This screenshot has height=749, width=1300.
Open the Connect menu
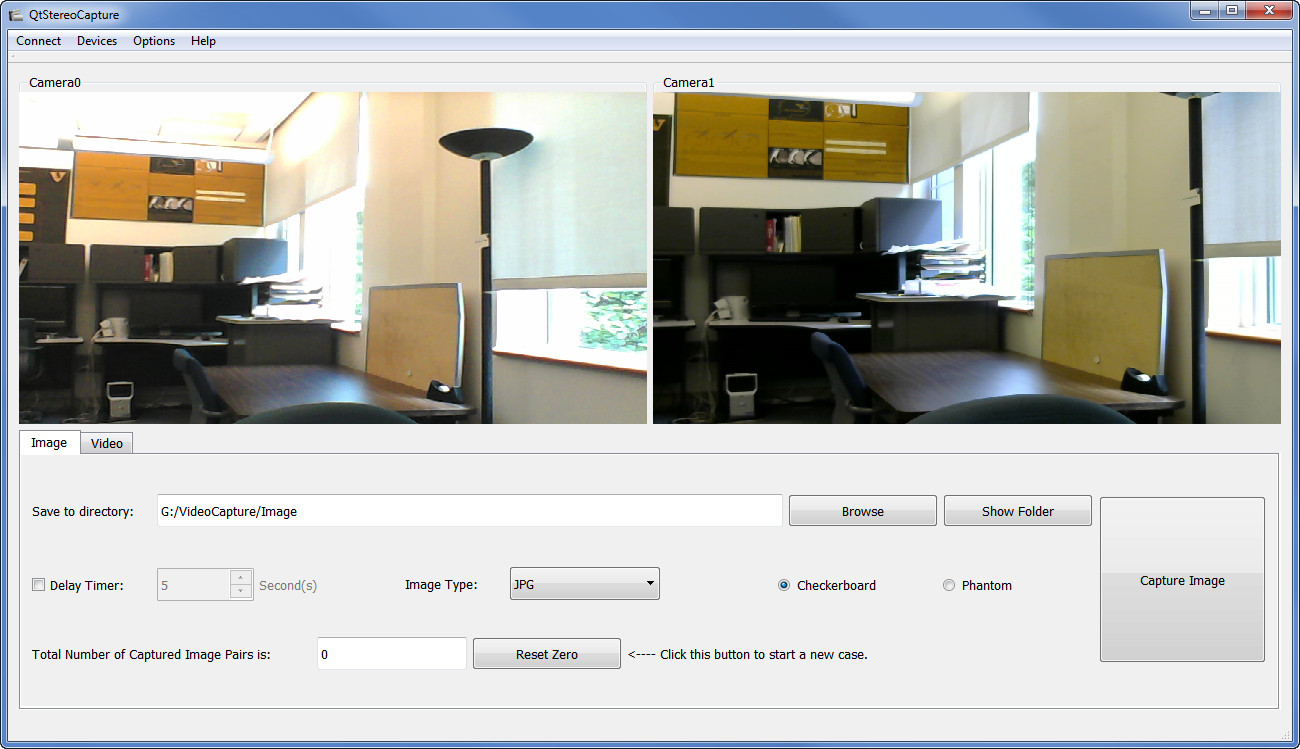point(39,41)
